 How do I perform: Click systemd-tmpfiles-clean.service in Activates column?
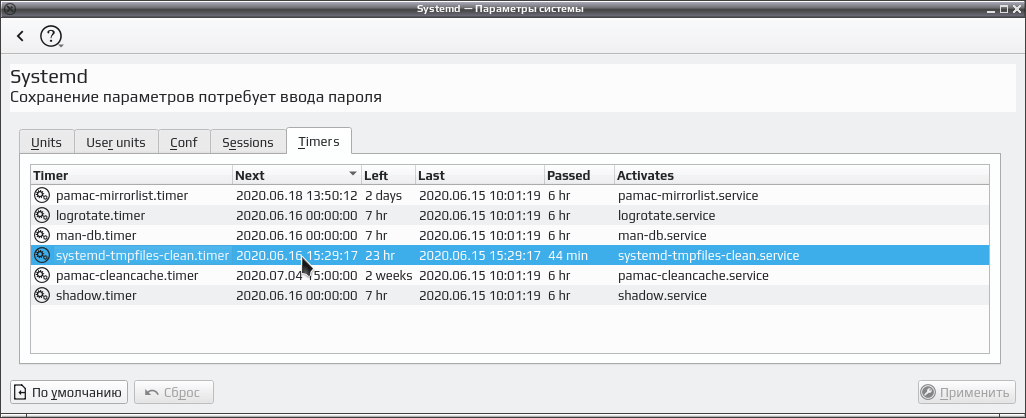709,255
